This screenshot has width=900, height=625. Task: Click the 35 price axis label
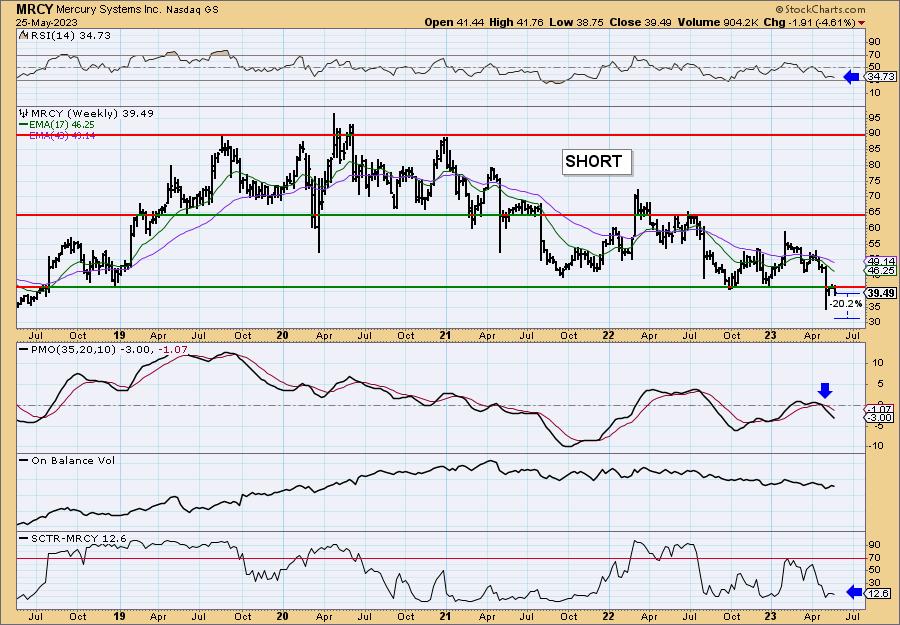(874, 307)
